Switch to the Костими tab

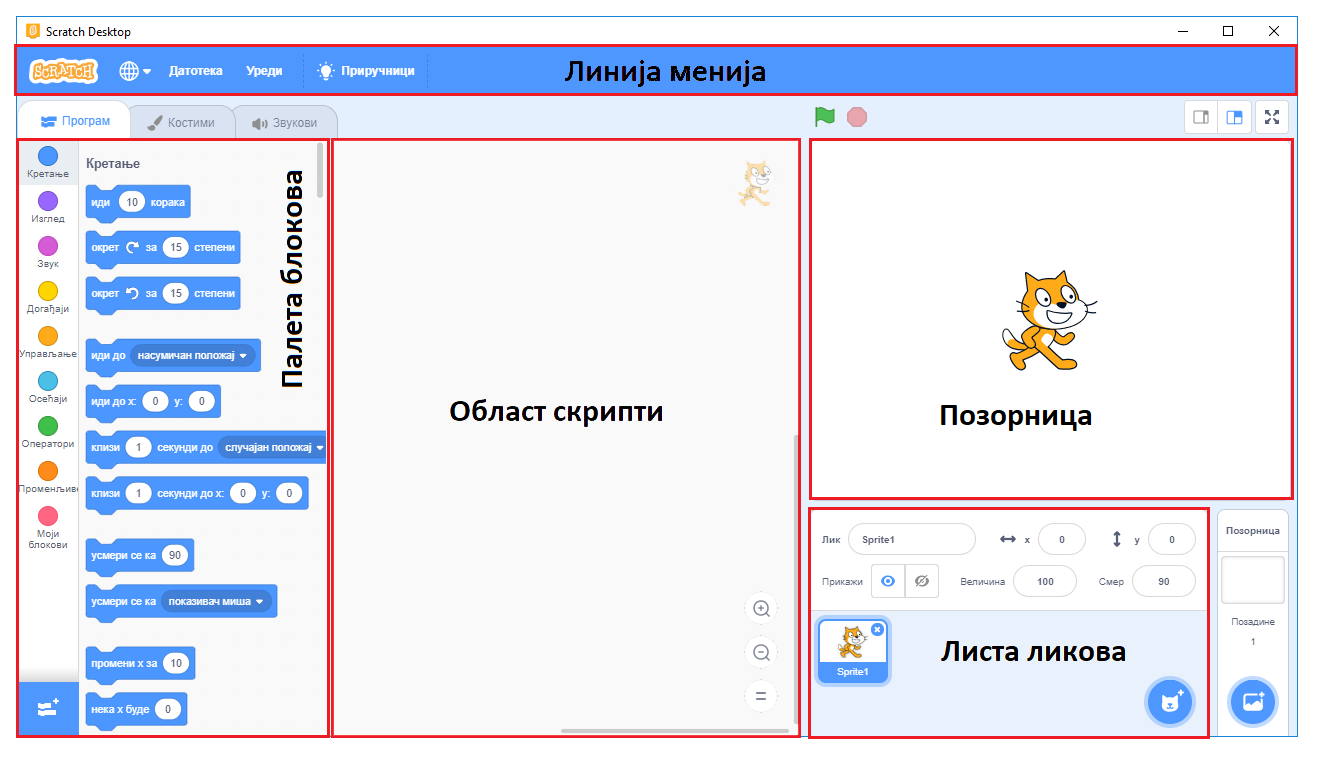182,123
